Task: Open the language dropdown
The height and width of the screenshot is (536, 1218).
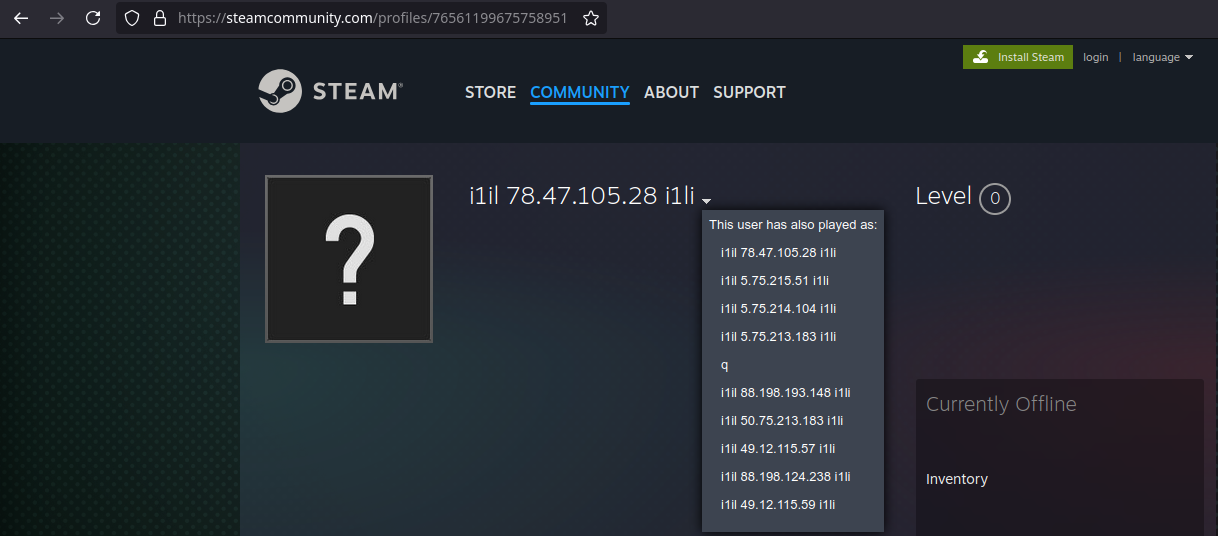Action: coord(1162,57)
